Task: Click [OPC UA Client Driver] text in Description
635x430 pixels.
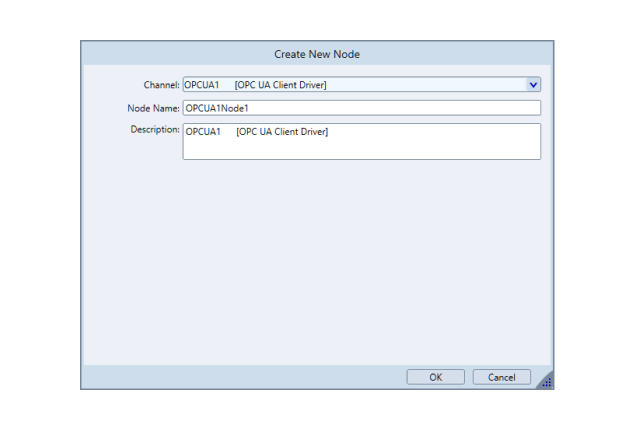Action: (282, 132)
